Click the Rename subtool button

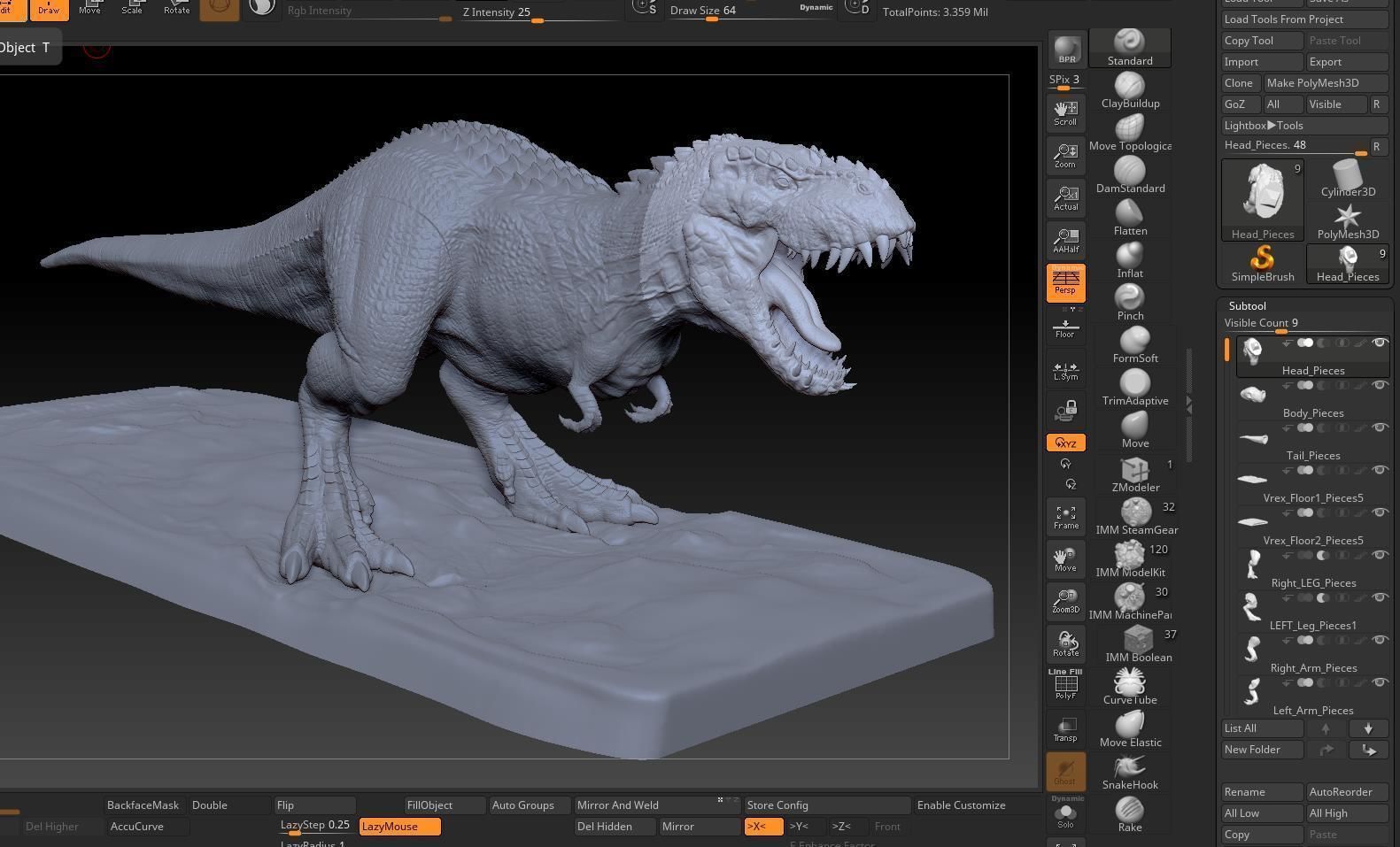(1262, 792)
